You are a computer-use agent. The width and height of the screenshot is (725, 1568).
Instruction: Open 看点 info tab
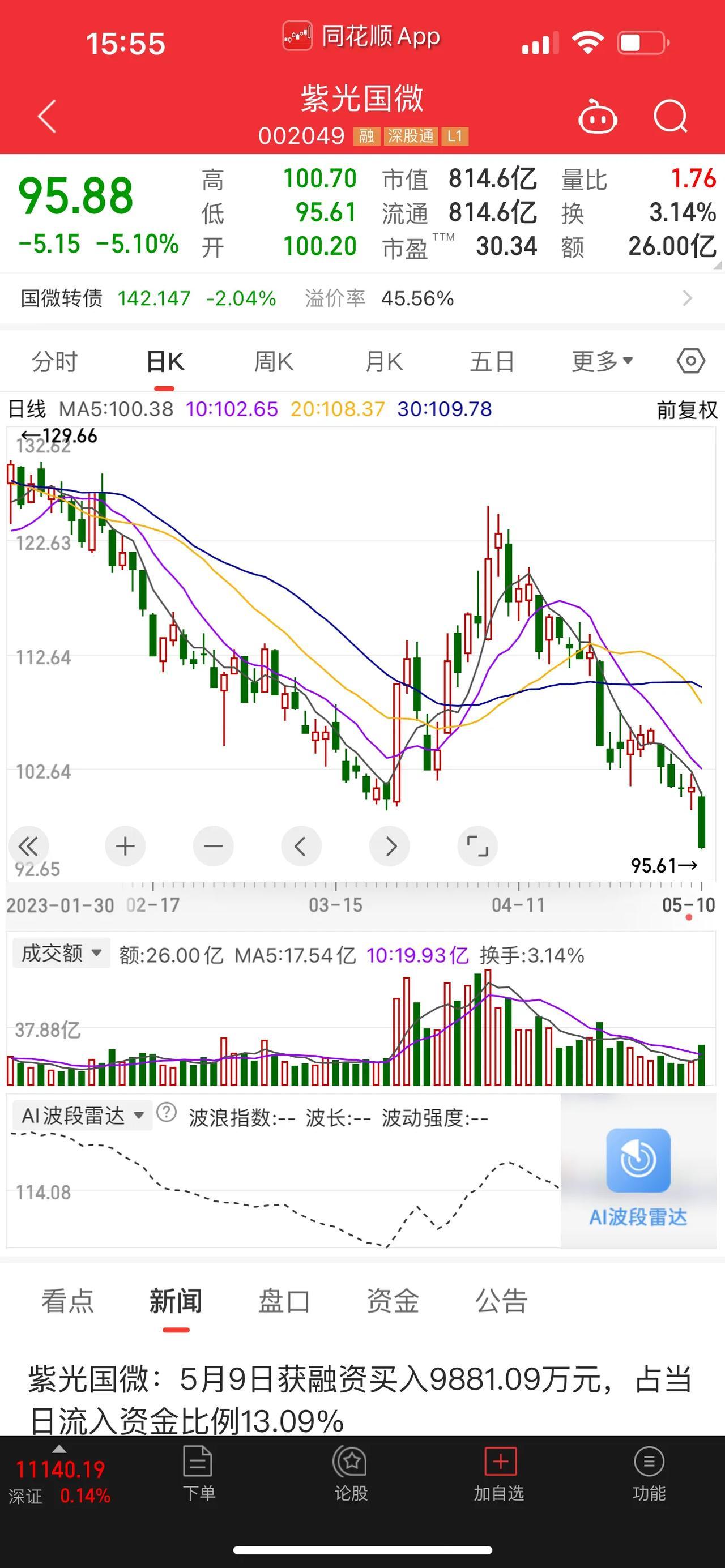(x=67, y=1301)
